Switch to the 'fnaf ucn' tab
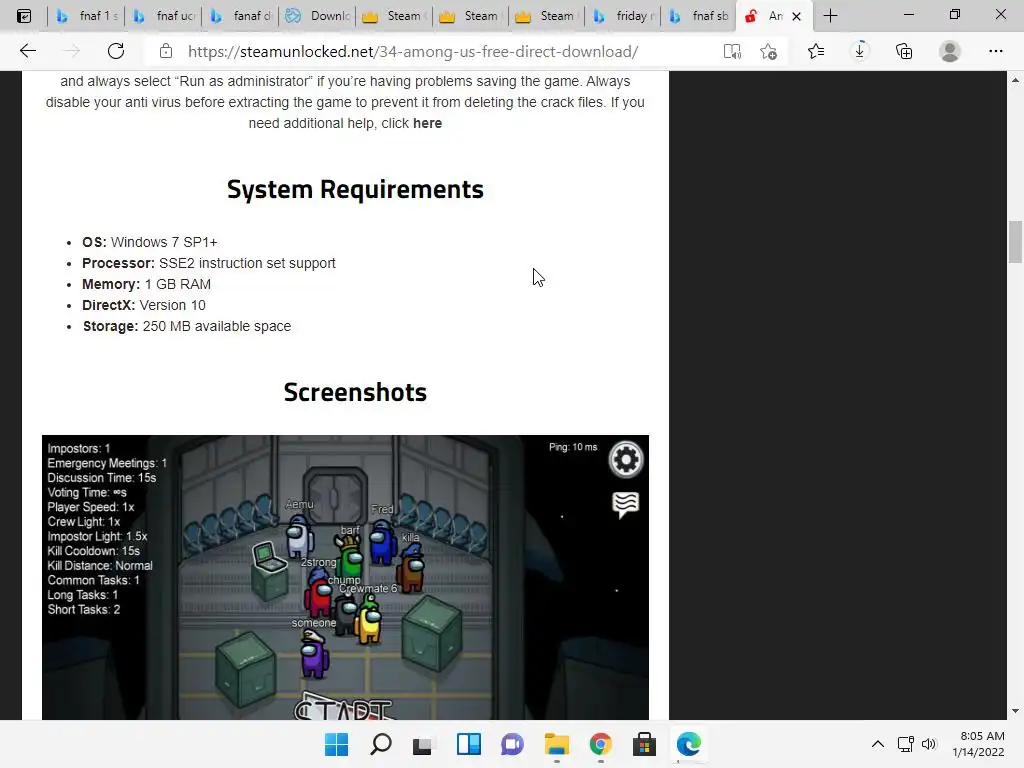The height and width of the screenshot is (768, 1024). pyautogui.click(x=164, y=16)
